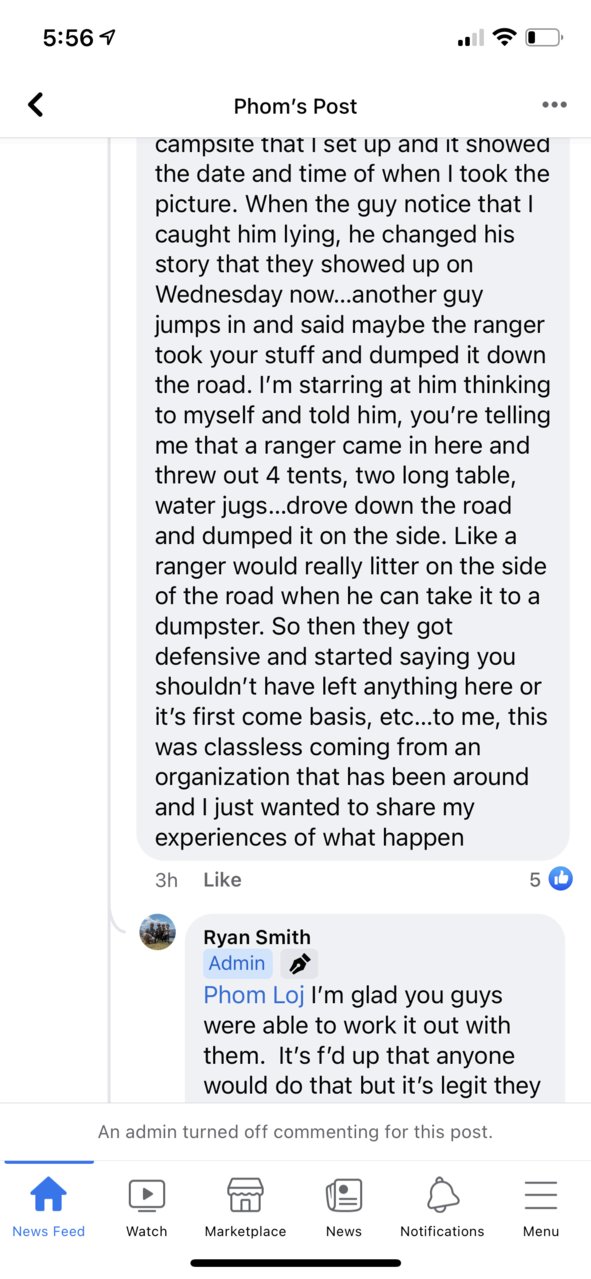
Task: Tap the pen author badge icon
Action: click(298, 964)
